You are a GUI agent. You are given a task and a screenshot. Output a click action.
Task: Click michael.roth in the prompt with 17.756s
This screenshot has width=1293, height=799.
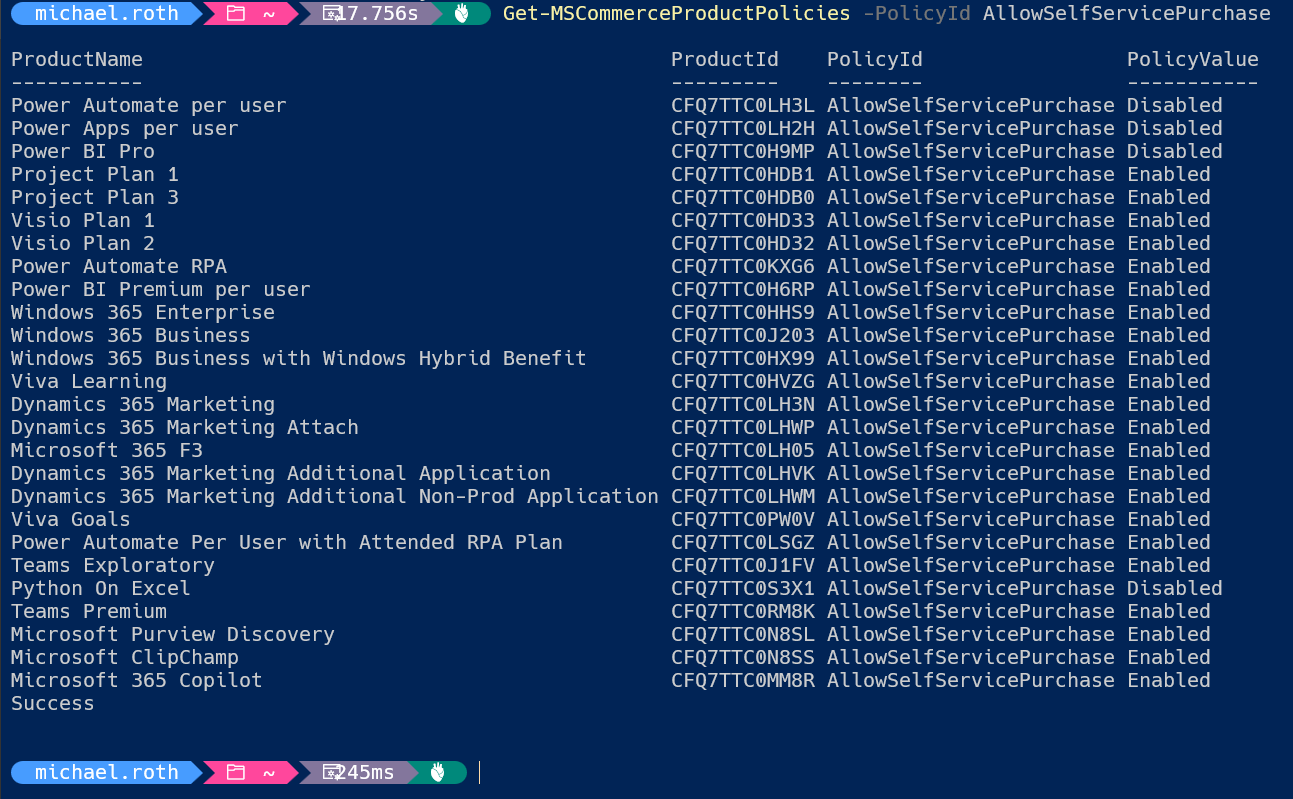107,14
